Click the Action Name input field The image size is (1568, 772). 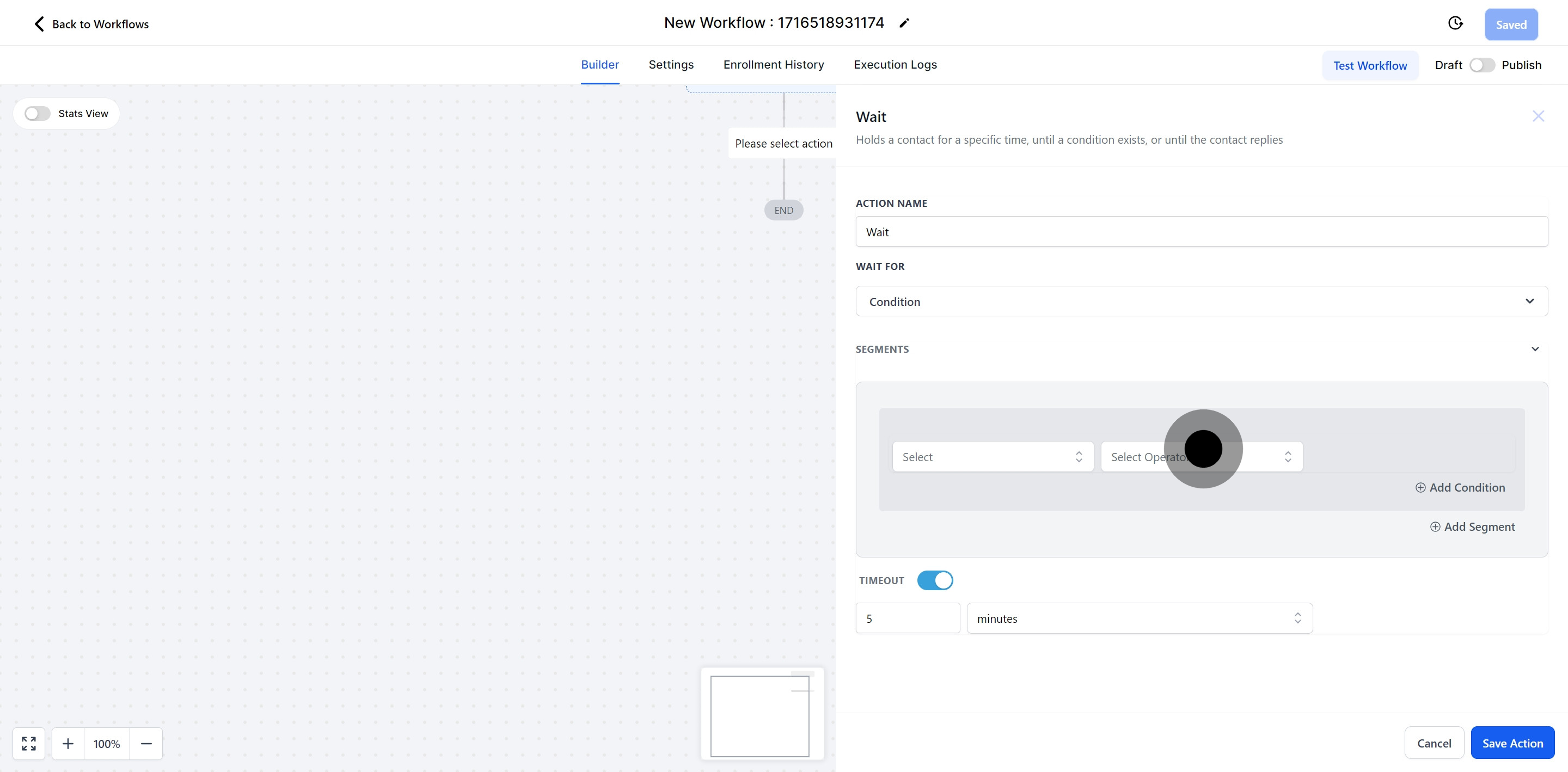(1201, 232)
